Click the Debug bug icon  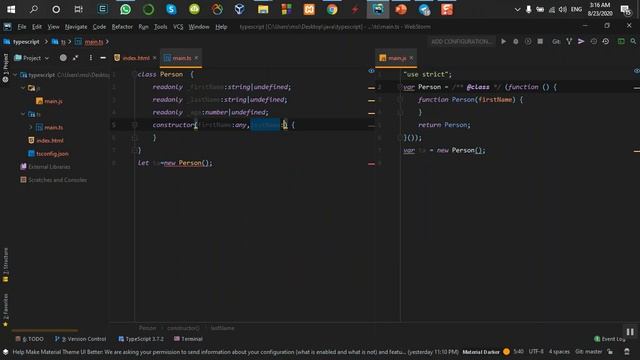(516, 41)
